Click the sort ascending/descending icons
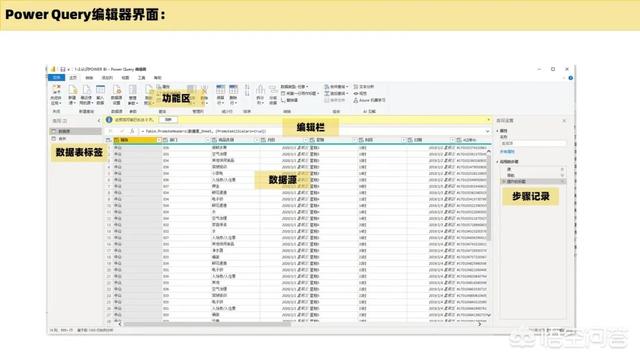 click(x=247, y=90)
